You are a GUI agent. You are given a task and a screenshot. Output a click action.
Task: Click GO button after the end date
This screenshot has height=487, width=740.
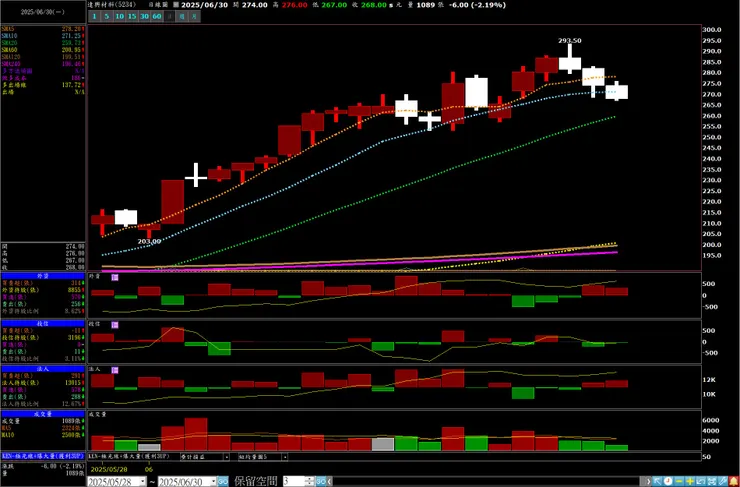[223, 482]
